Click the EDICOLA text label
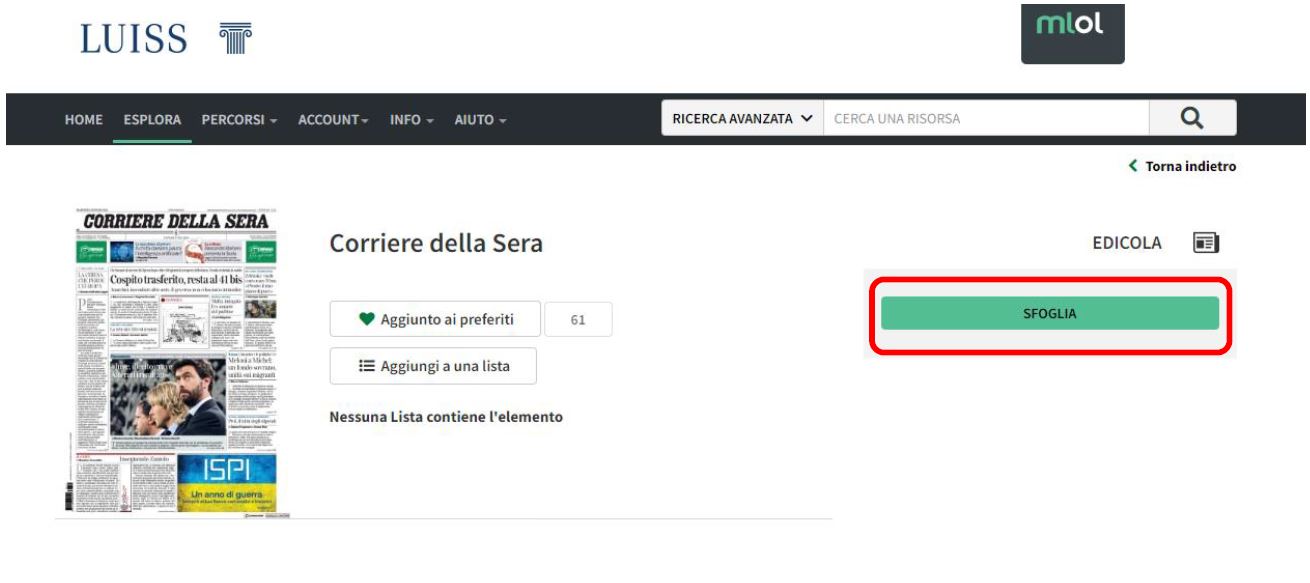 point(1127,243)
